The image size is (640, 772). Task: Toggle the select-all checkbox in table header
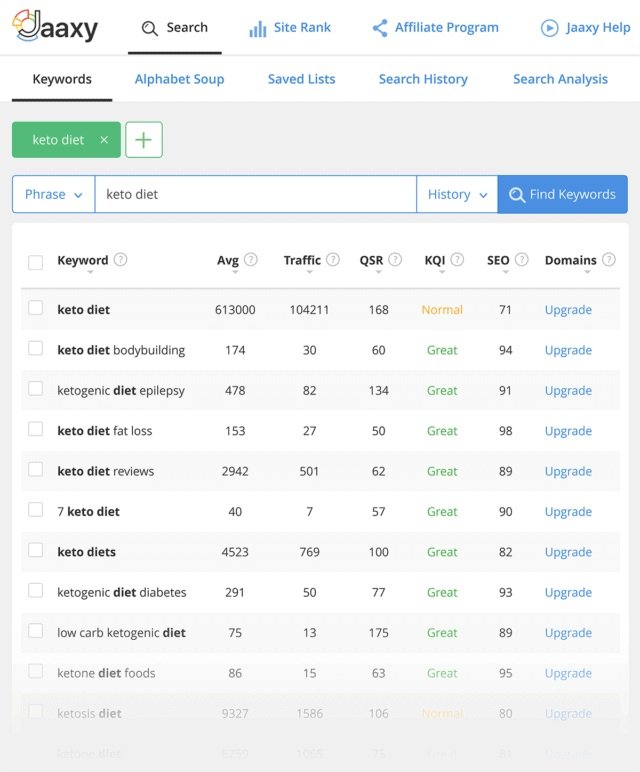36,262
